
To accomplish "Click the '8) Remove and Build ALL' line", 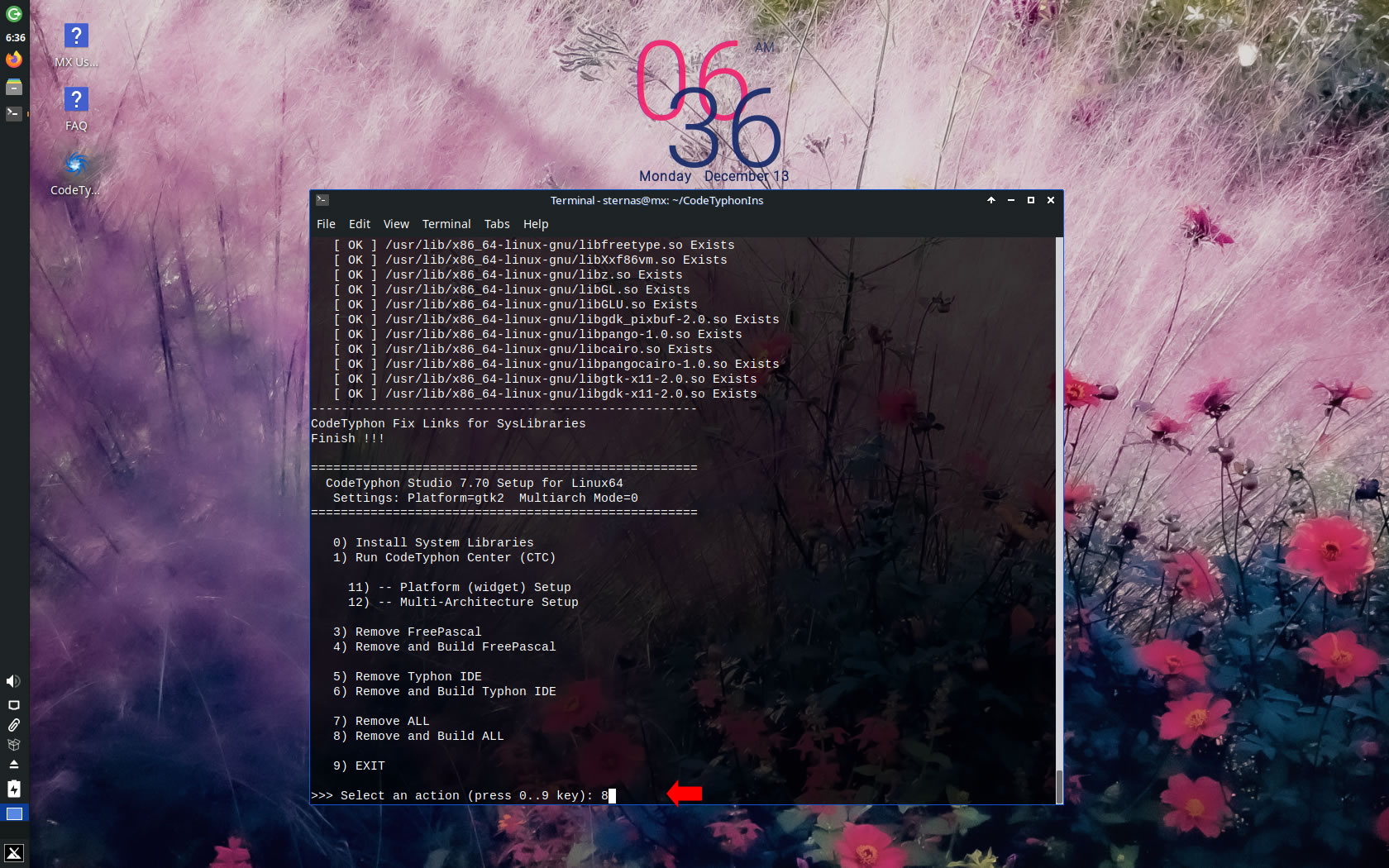I will coord(418,737).
